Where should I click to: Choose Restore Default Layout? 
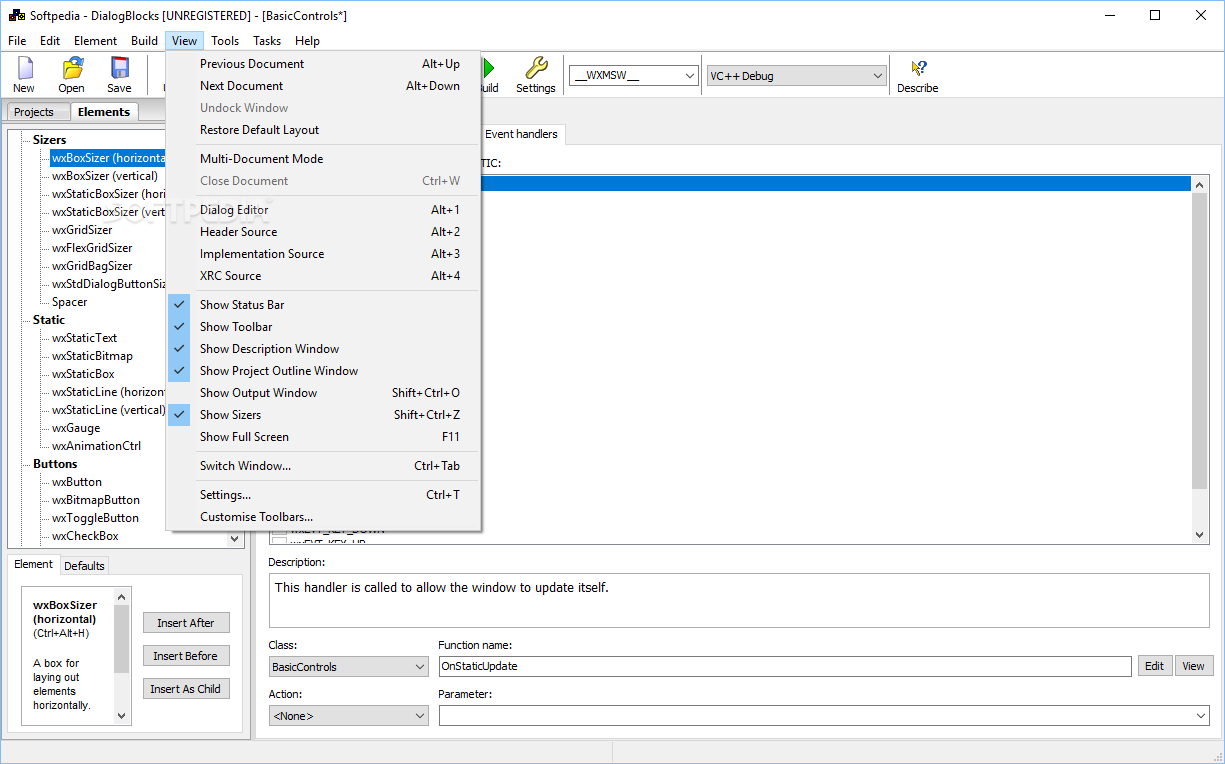click(324, 130)
